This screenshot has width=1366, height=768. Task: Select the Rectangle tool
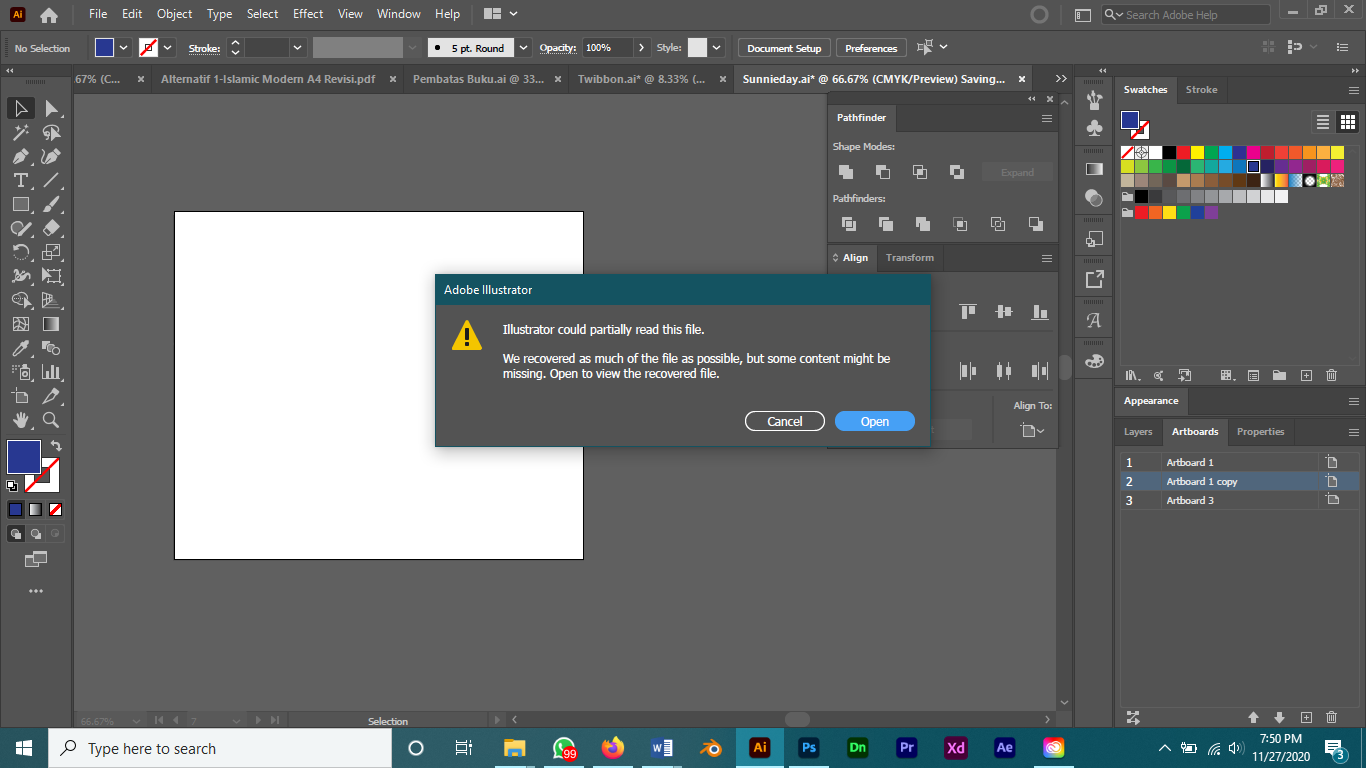pos(21,204)
